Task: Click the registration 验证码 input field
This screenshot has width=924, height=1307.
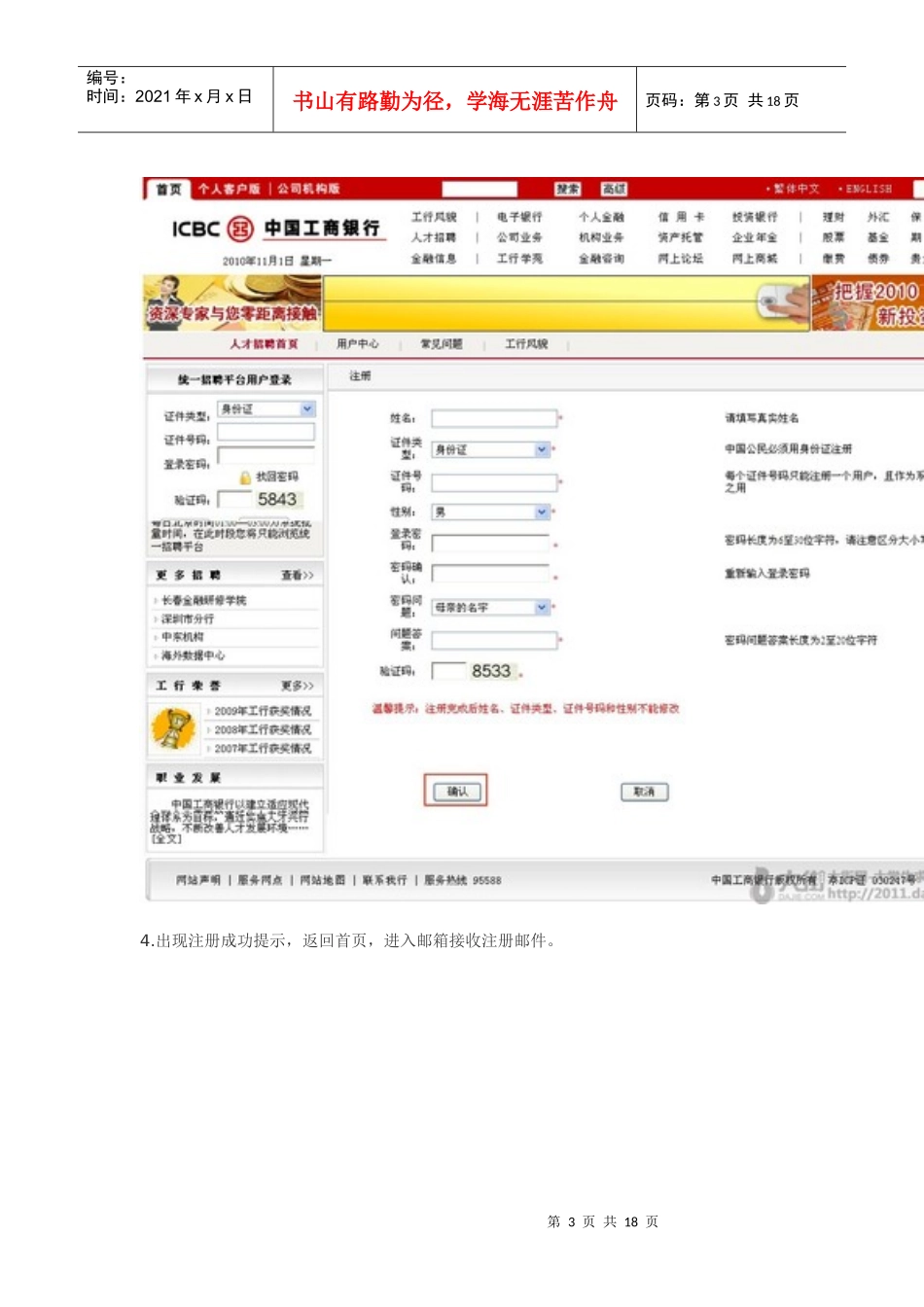Action: pos(448,671)
